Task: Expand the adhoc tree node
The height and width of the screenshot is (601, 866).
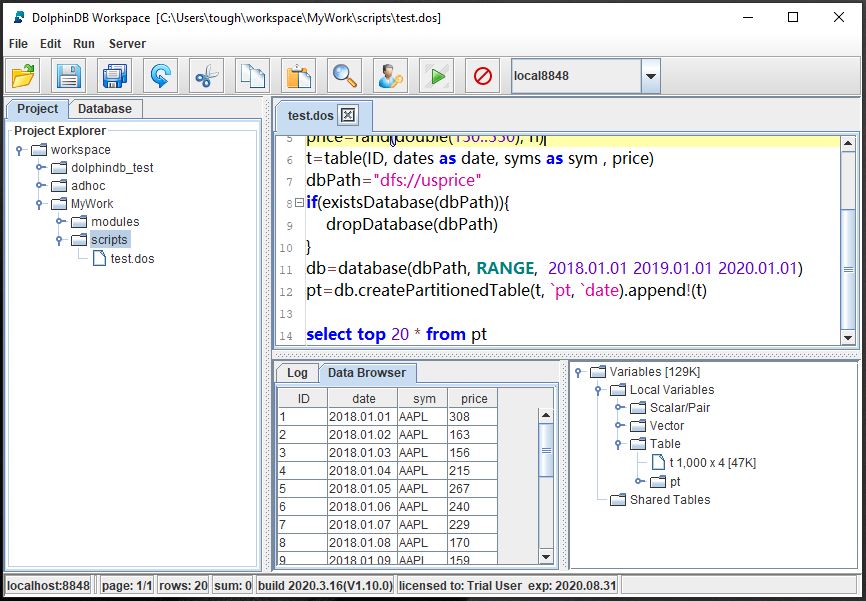Action: coord(40,186)
